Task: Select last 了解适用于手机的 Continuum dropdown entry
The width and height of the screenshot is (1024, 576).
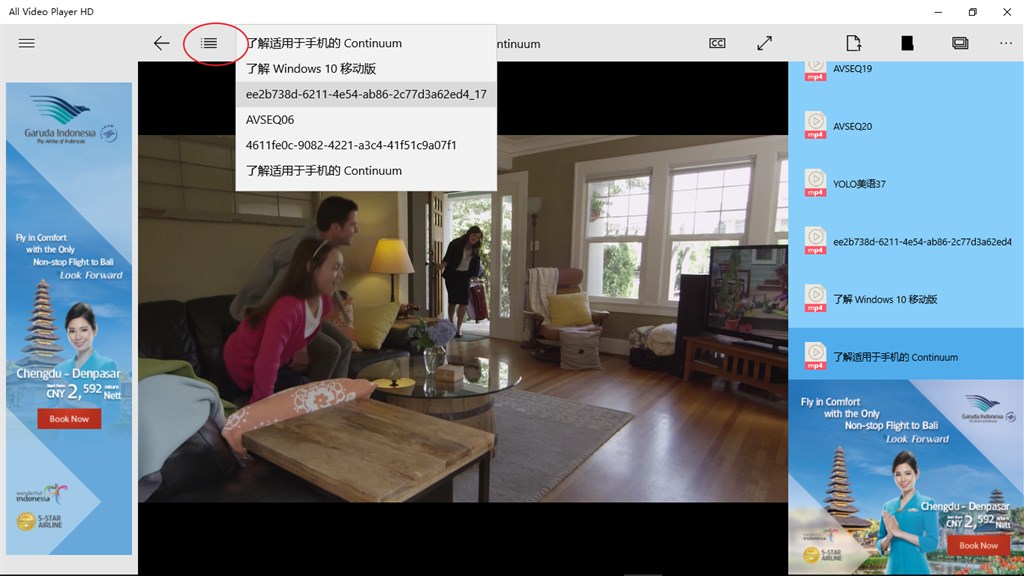Action: (366, 170)
